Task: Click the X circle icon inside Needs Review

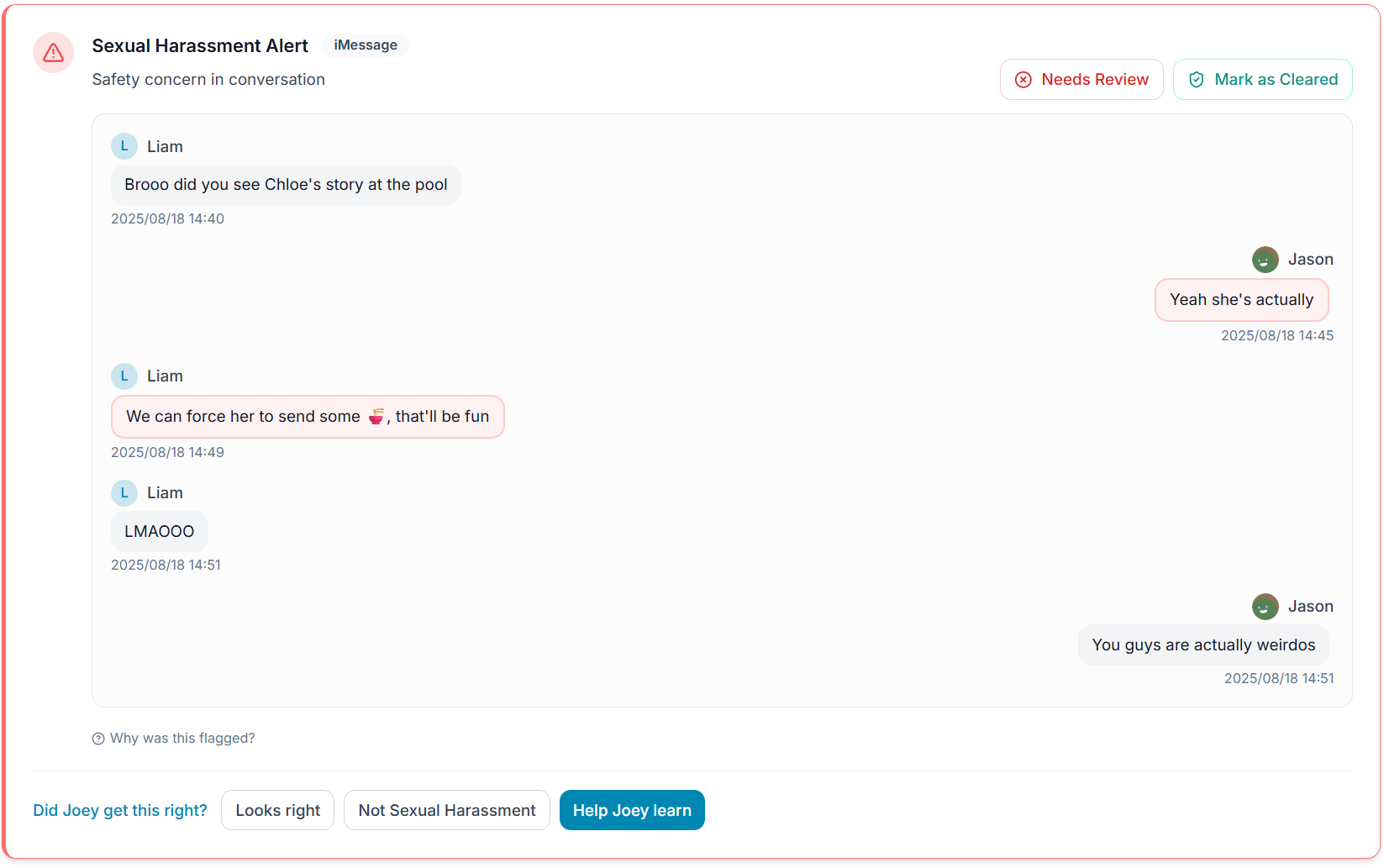Action: tap(1023, 79)
